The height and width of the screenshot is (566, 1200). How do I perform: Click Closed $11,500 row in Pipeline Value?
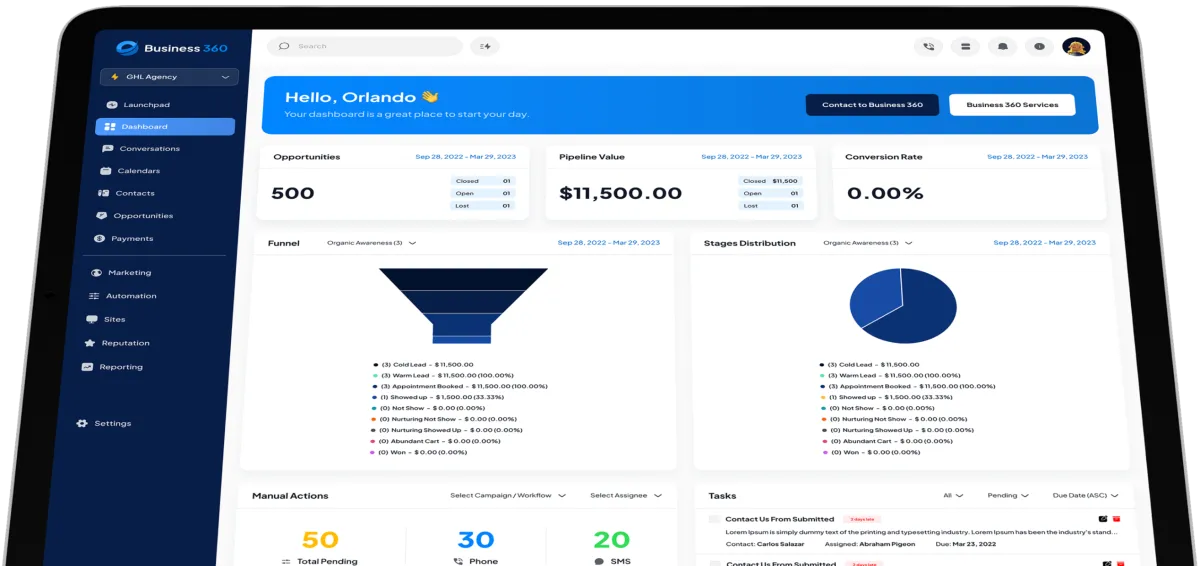click(770, 181)
